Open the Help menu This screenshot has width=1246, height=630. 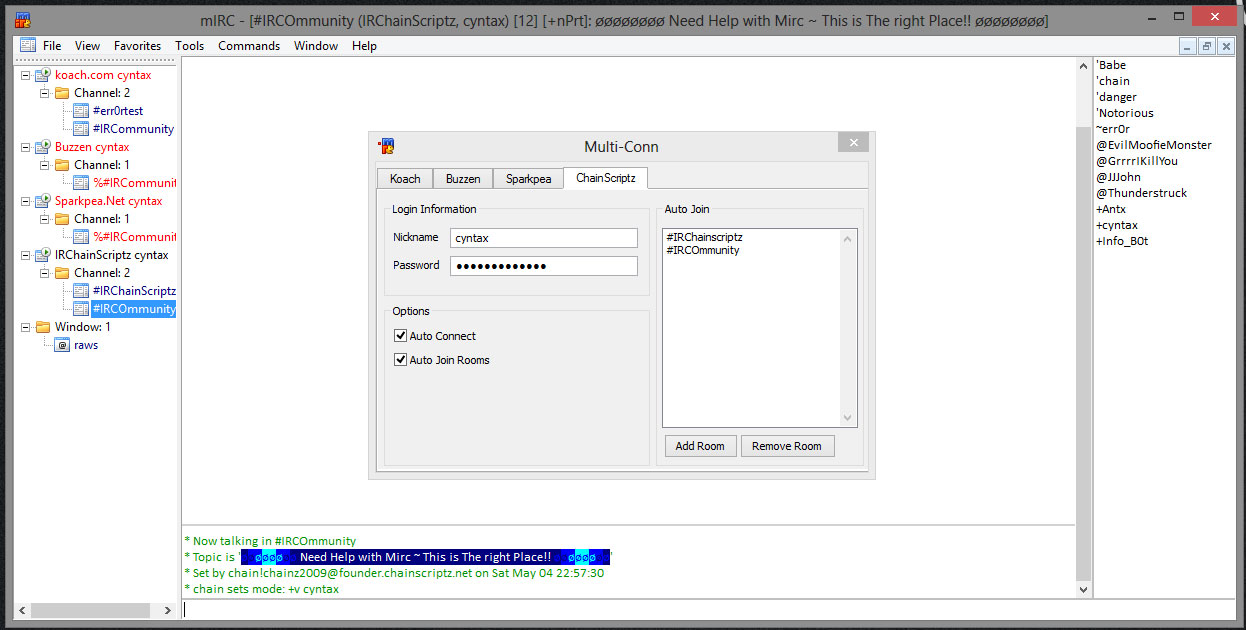pyautogui.click(x=364, y=46)
